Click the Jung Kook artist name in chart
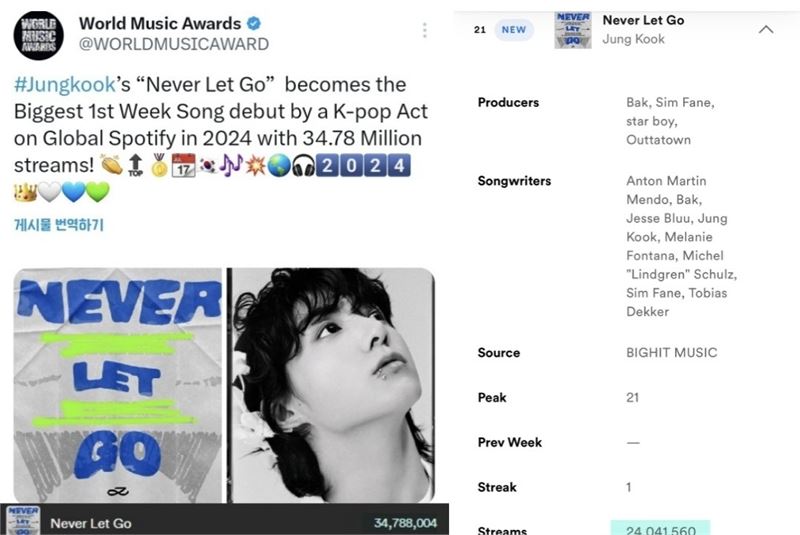The width and height of the screenshot is (800, 535). [x=634, y=39]
